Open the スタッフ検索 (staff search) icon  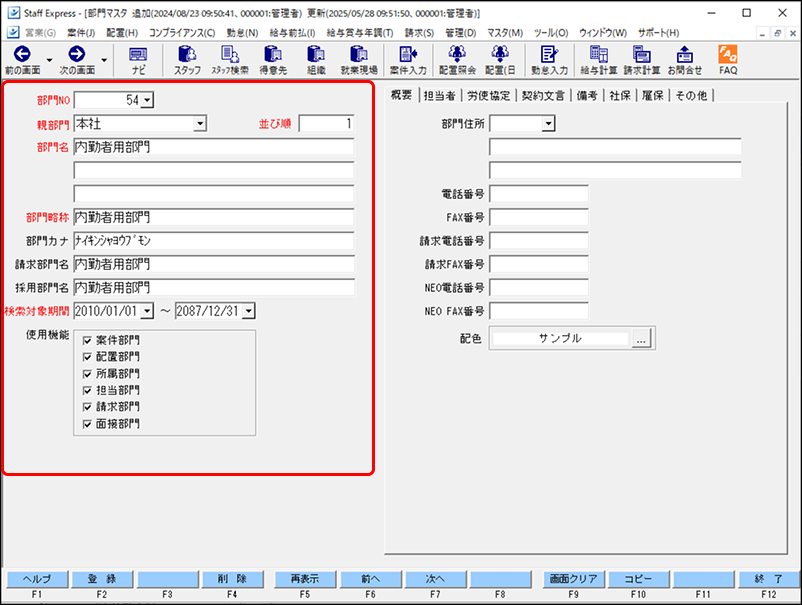click(230, 62)
